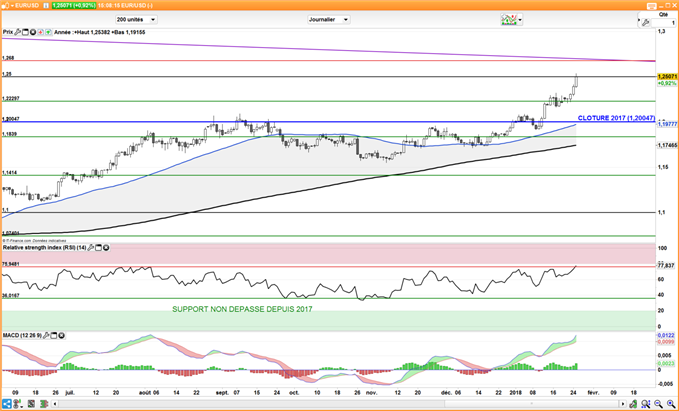The image size is (679, 411).
Task: Open Prix panel wrench settings
Action: coord(18,32)
